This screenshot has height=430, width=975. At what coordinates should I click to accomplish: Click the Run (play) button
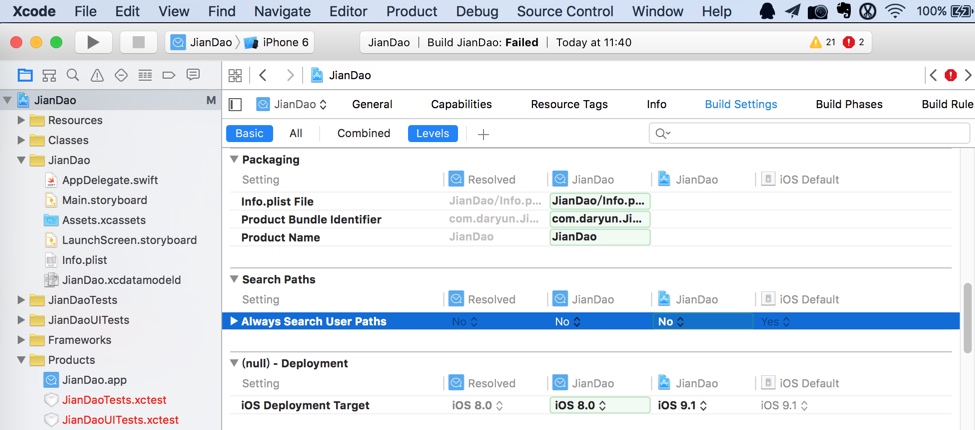93,42
